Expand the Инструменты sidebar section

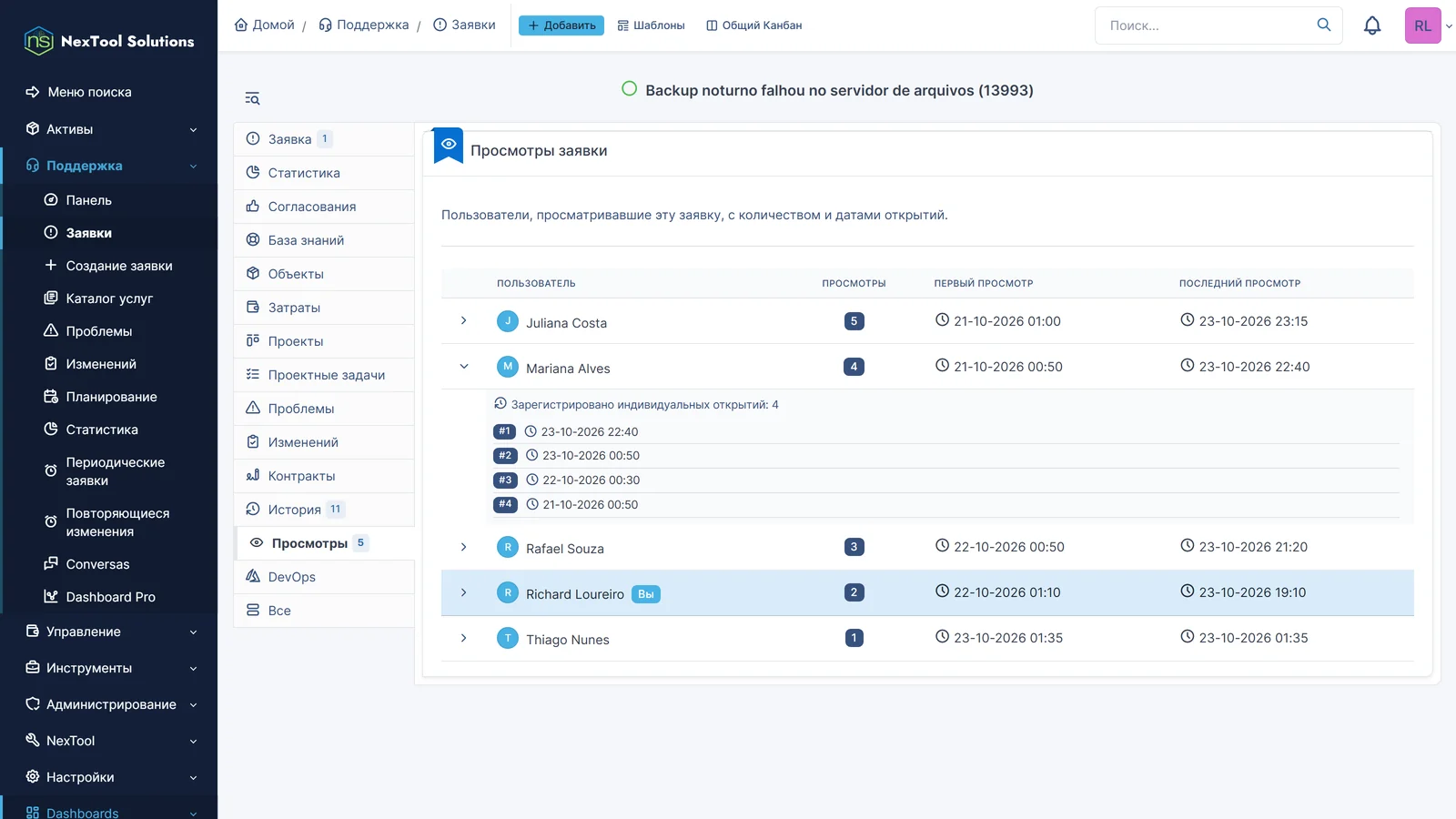109,668
